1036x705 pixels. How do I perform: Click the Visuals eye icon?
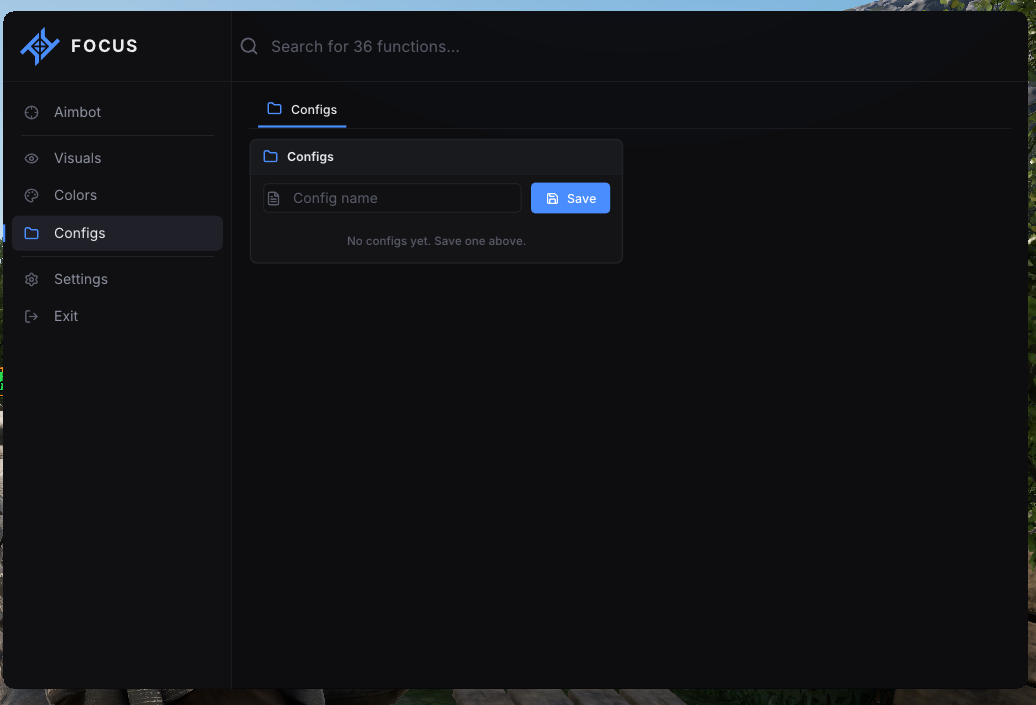point(31,159)
